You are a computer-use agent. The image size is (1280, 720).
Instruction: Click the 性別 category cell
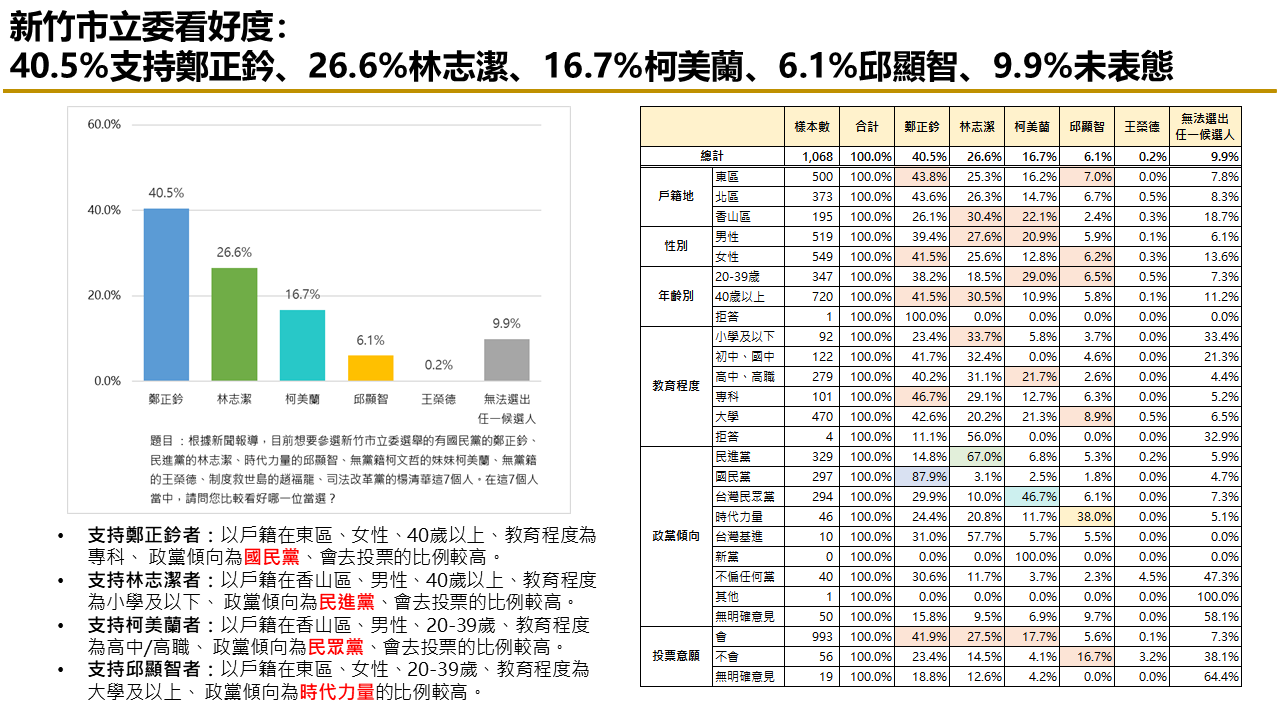tap(676, 246)
